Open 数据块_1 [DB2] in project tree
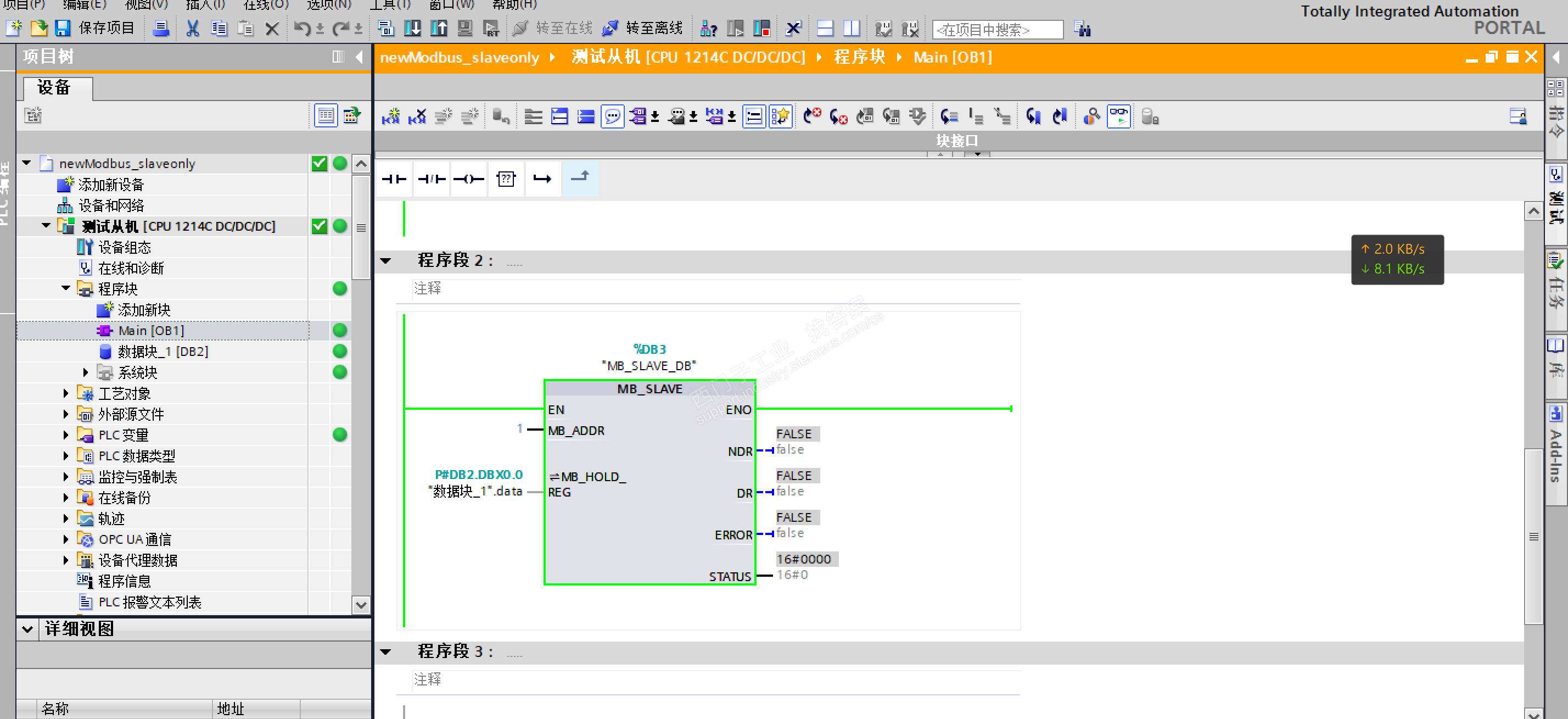Screen dimensions: 1568x719 pyautogui.click(x=162, y=352)
